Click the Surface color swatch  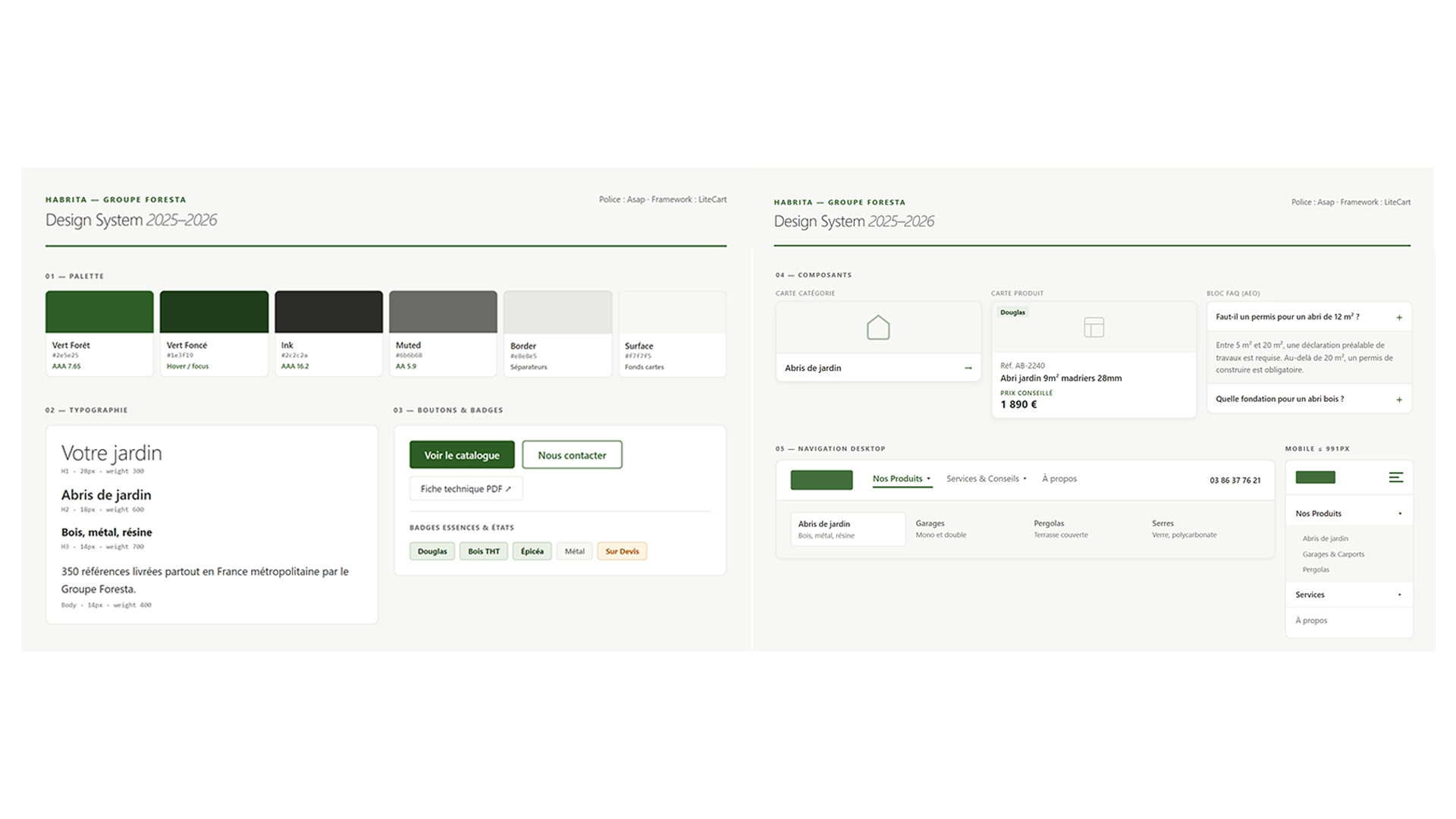pos(672,312)
